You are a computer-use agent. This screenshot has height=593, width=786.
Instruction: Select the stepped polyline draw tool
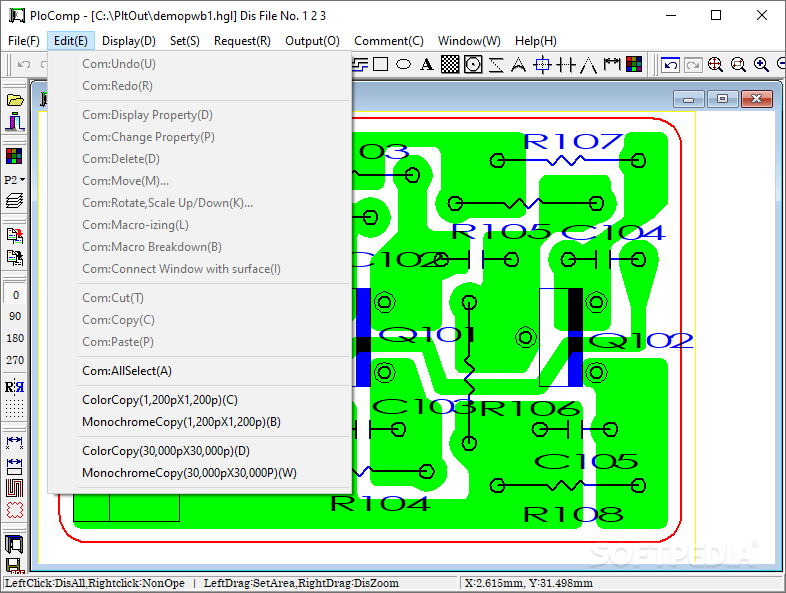pos(359,64)
